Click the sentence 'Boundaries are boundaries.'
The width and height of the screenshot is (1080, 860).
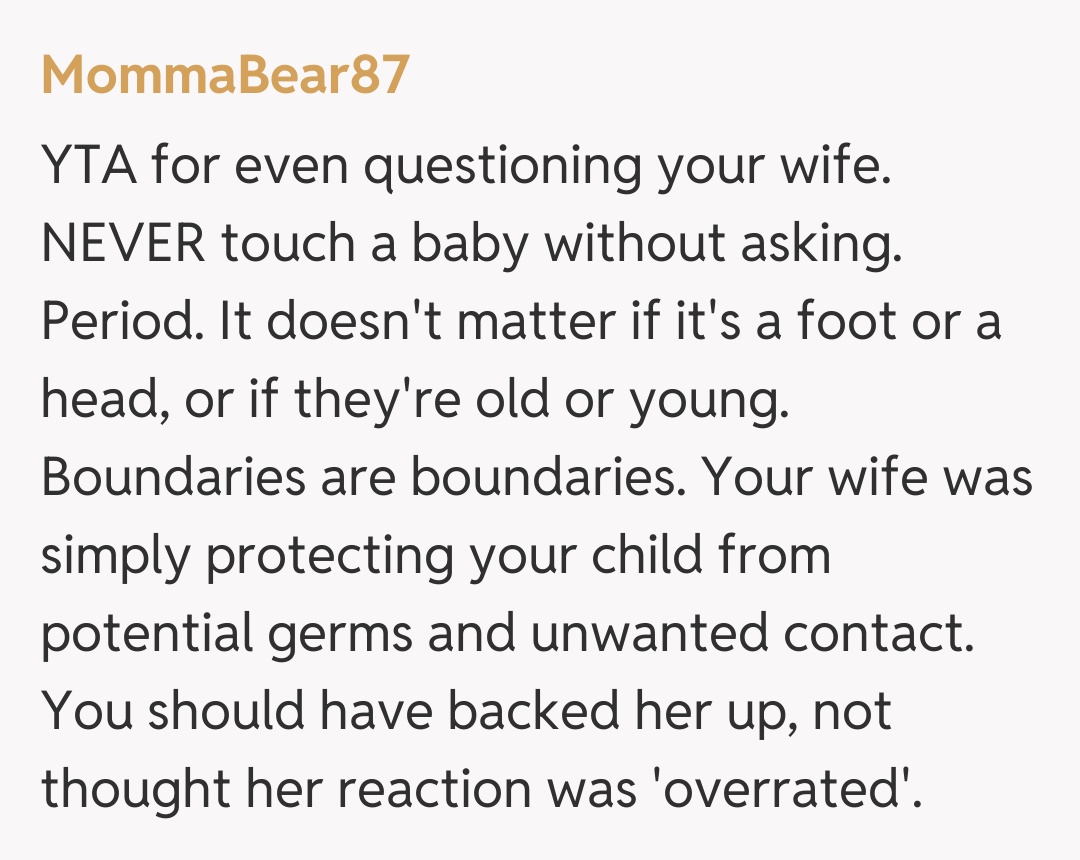(x=362, y=478)
